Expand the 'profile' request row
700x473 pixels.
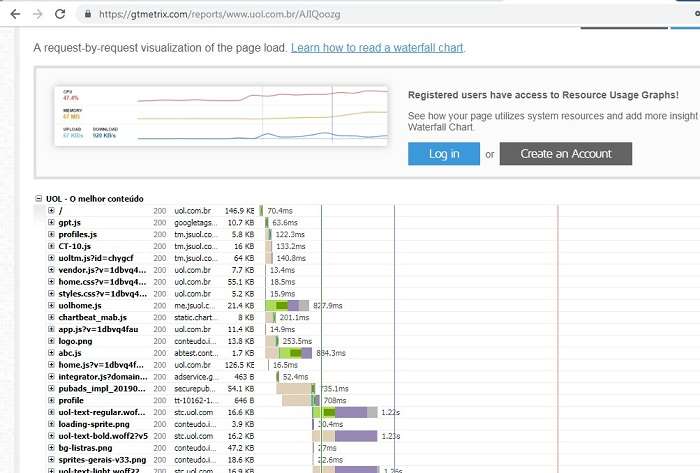(51, 401)
